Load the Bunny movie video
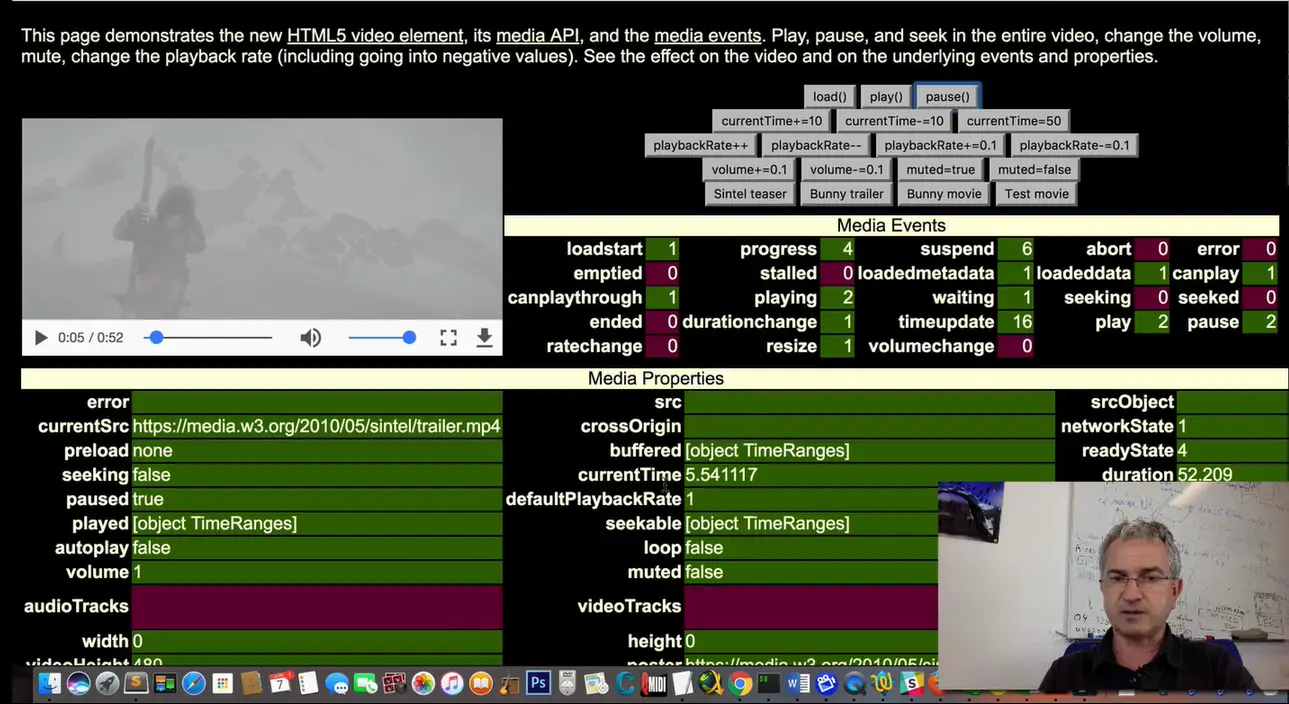 pyautogui.click(x=944, y=194)
